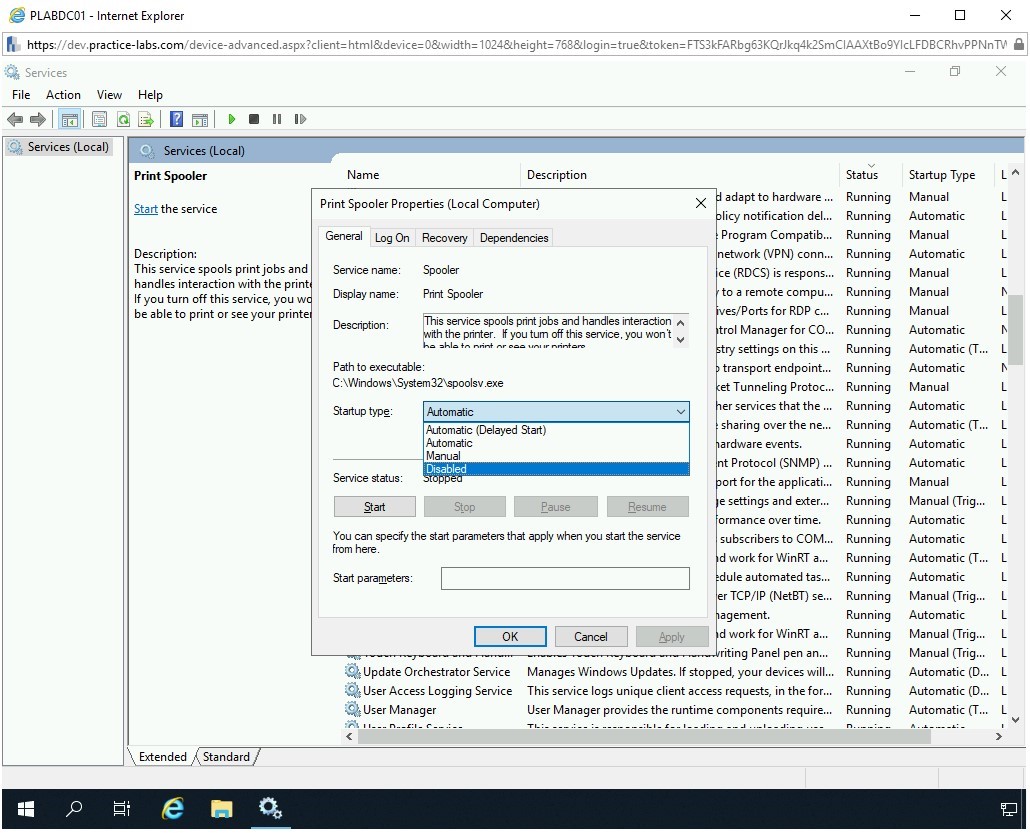Open the Recovery tab
Screen dimensions: 1030x833
pos(444,238)
